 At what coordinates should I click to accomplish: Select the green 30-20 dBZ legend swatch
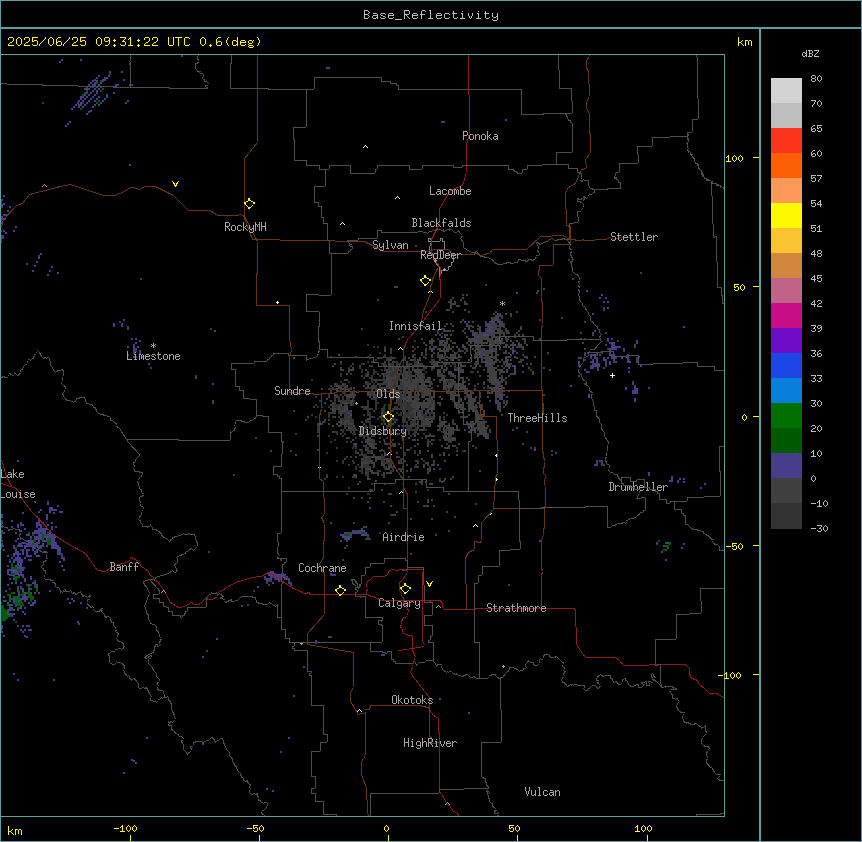(786, 416)
